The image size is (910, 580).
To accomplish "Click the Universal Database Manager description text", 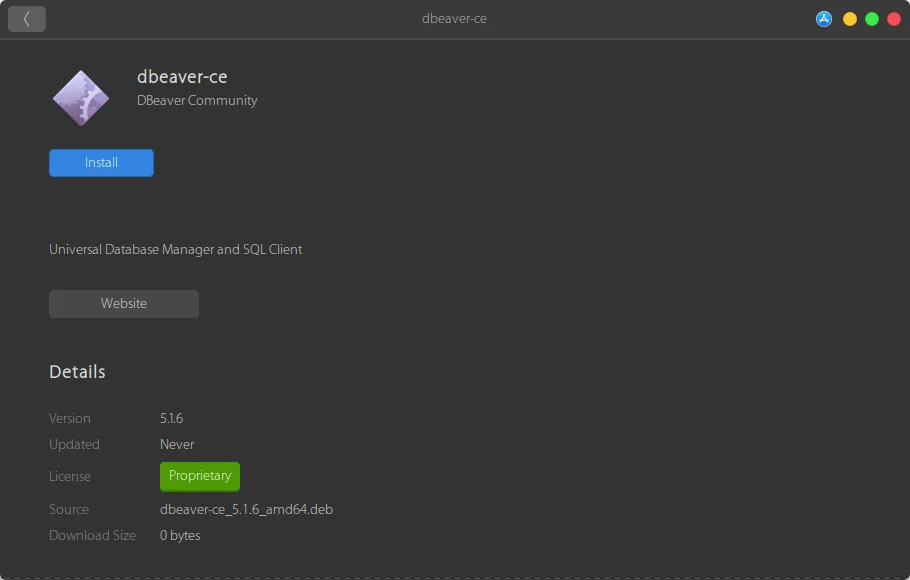I will (175, 250).
